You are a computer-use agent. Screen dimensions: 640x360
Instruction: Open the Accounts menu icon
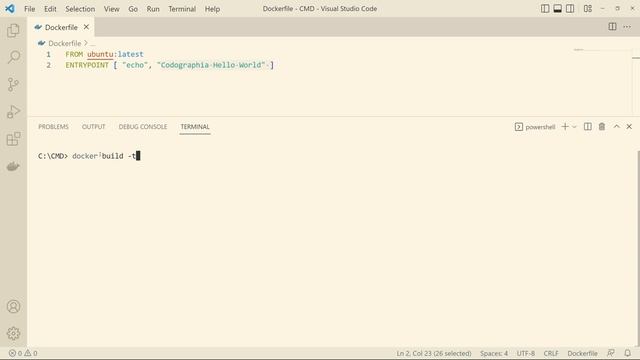tap(13, 307)
